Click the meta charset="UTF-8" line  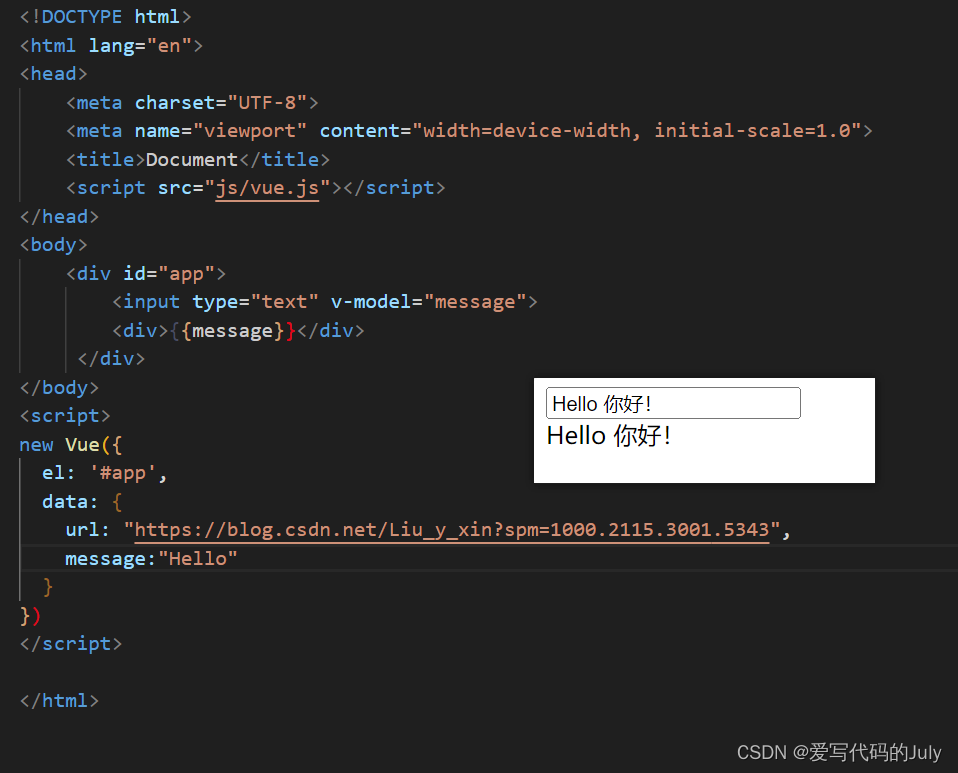point(192,103)
